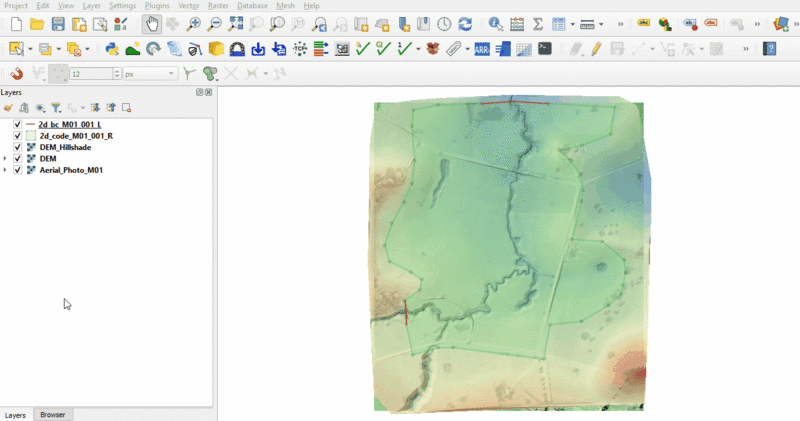Toggle visibility of 2d_code_M01_001_R layer
This screenshot has width=800, height=421.
click(18, 135)
